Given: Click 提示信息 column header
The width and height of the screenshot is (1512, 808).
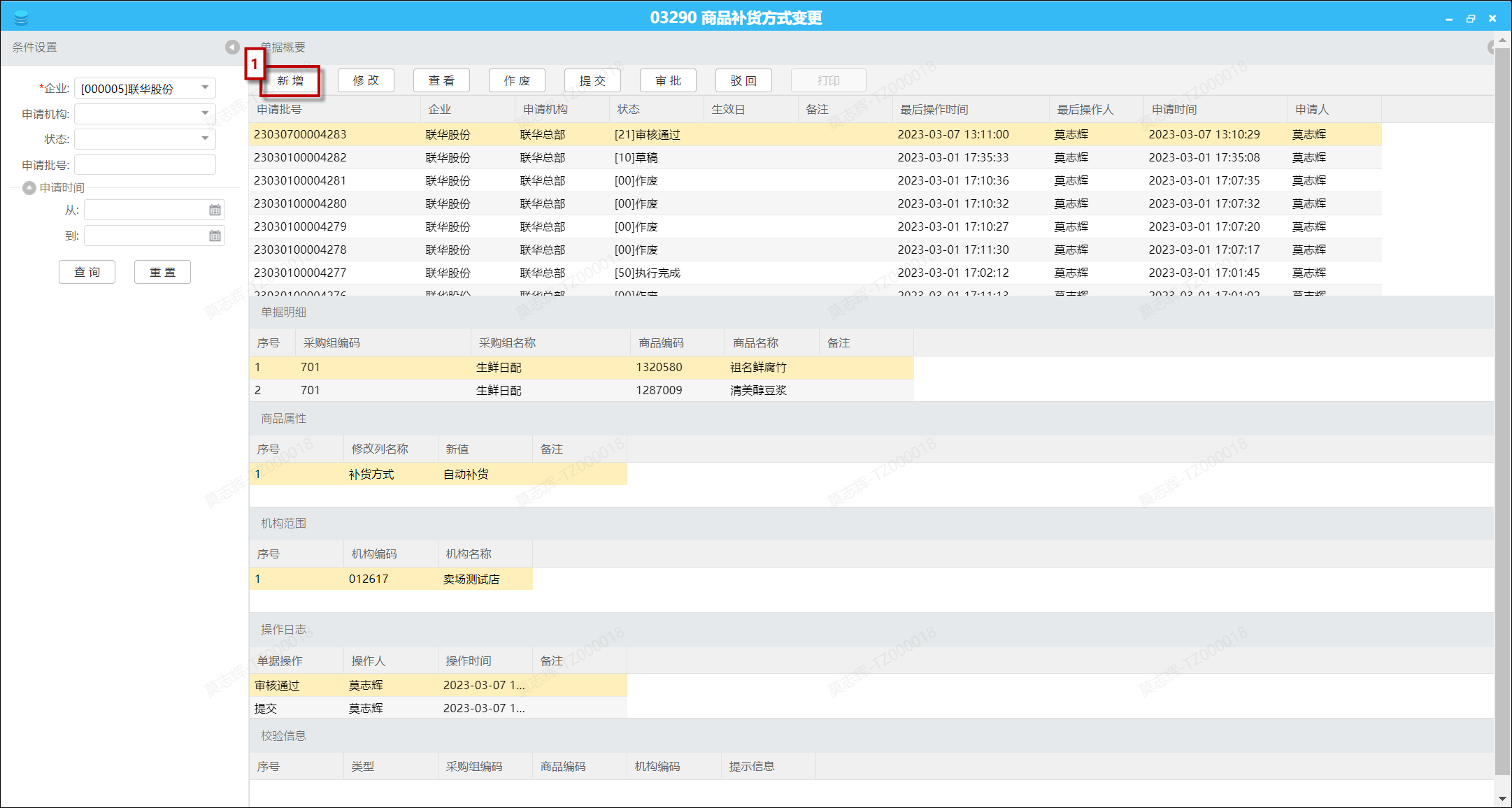Looking at the screenshot, I should click(768, 766).
